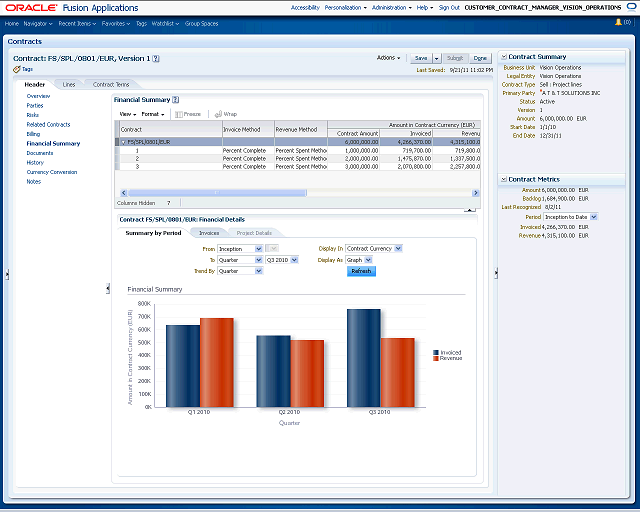640x512 pixels.
Task: Go to the Home link
Action: pos(12,24)
